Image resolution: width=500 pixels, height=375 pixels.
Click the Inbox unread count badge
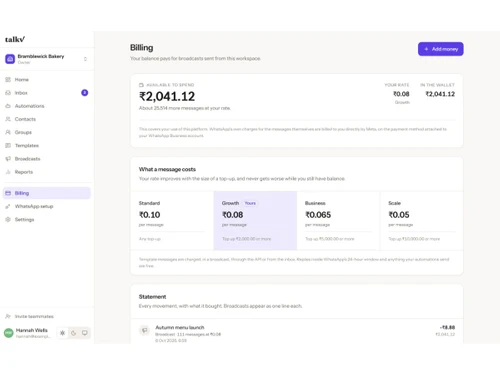point(85,93)
